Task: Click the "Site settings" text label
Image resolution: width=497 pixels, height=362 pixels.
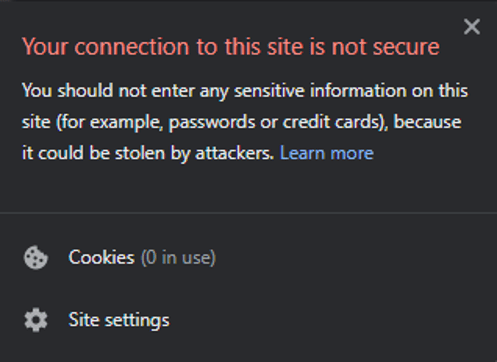Action: (119, 320)
